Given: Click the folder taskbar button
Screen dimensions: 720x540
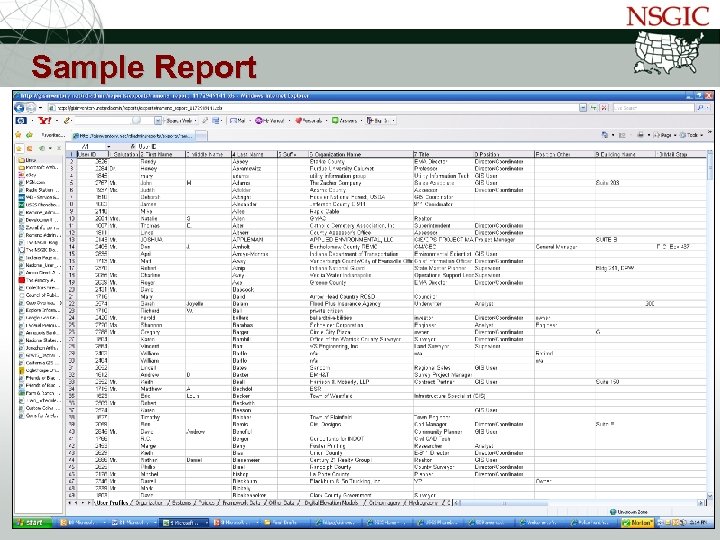Looking at the screenshot, I should click(x=284, y=523).
